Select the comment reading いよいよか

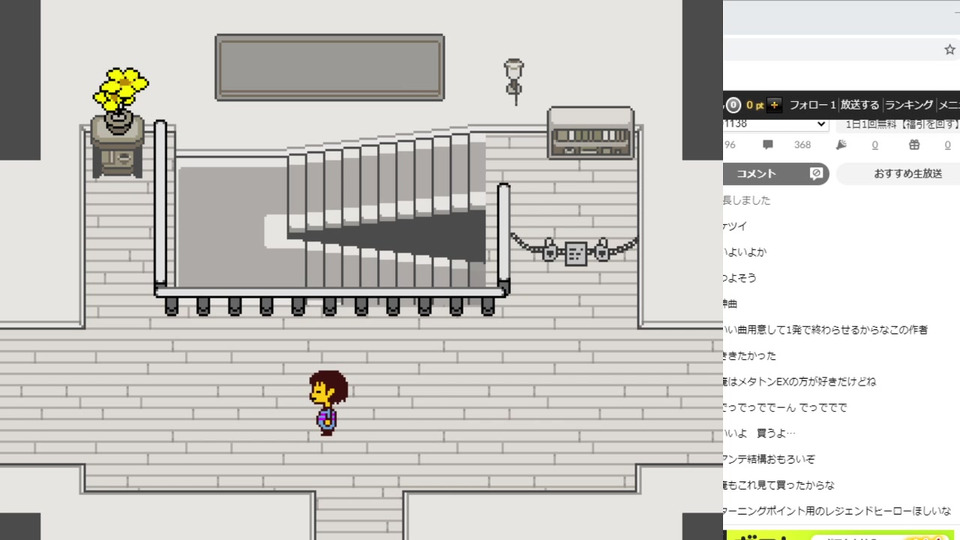pyautogui.click(x=744, y=252)
